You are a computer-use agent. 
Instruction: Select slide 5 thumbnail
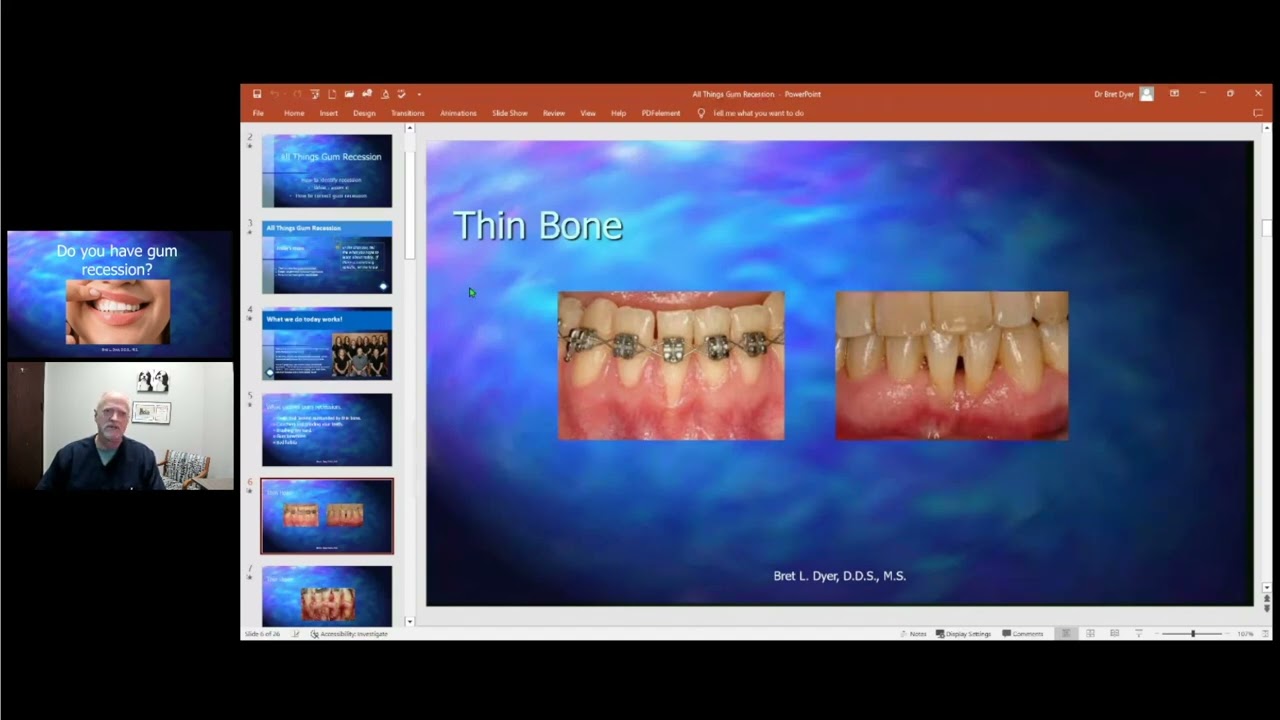(327, 429)
